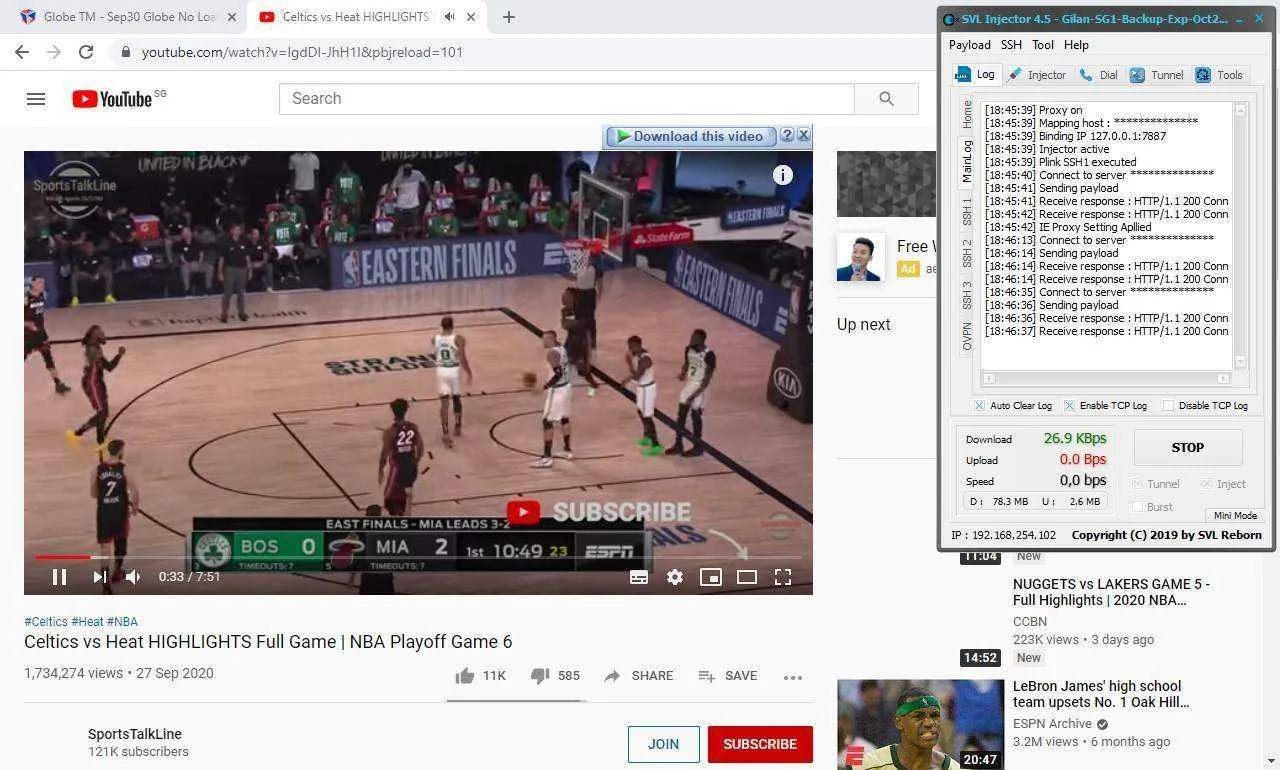Toggle subtitles/closed captions icon

[x=639, y=577]
